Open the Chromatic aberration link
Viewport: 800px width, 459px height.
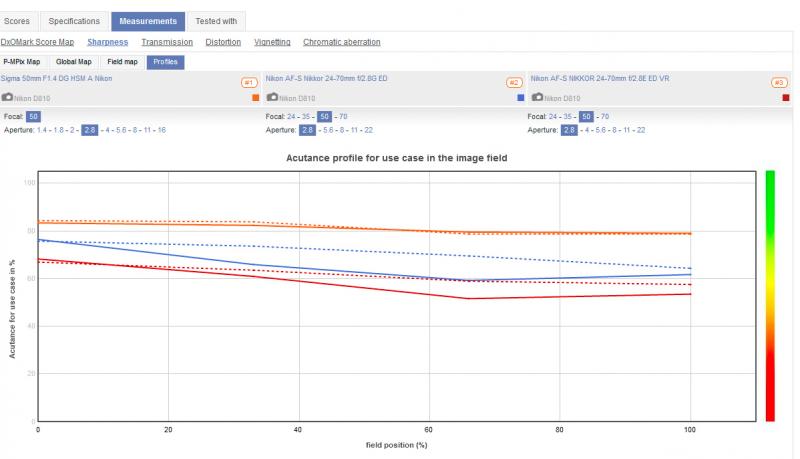pos(342,42)
